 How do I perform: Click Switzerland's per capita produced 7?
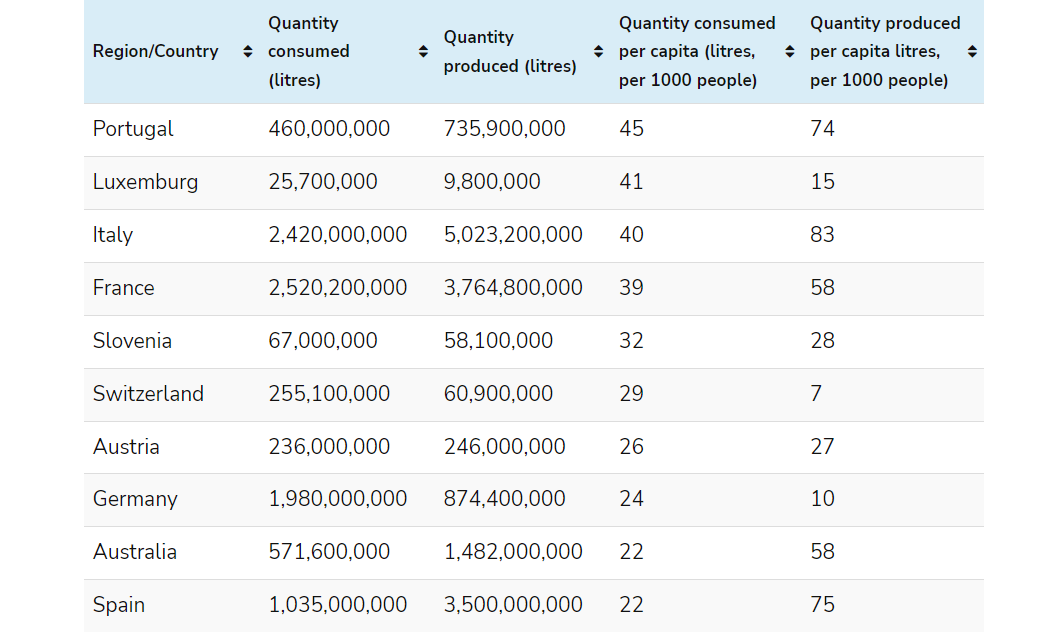pos(816,394)
